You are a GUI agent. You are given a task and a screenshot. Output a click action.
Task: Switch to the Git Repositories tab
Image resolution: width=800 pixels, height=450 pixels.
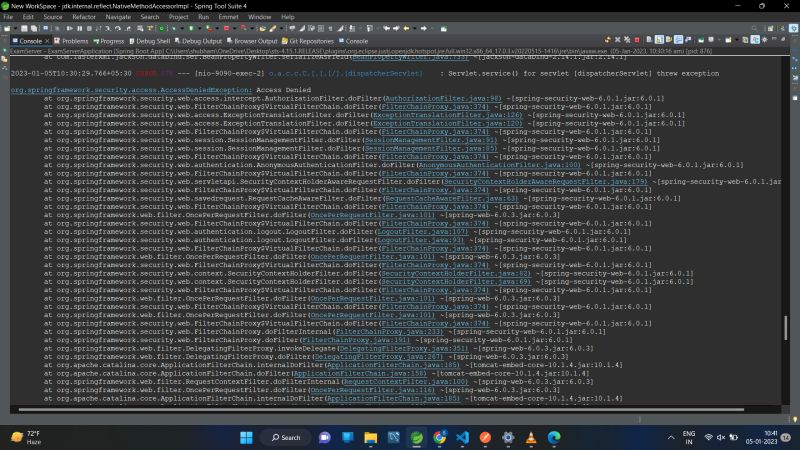pyautogui.click(x=308, y=41)
